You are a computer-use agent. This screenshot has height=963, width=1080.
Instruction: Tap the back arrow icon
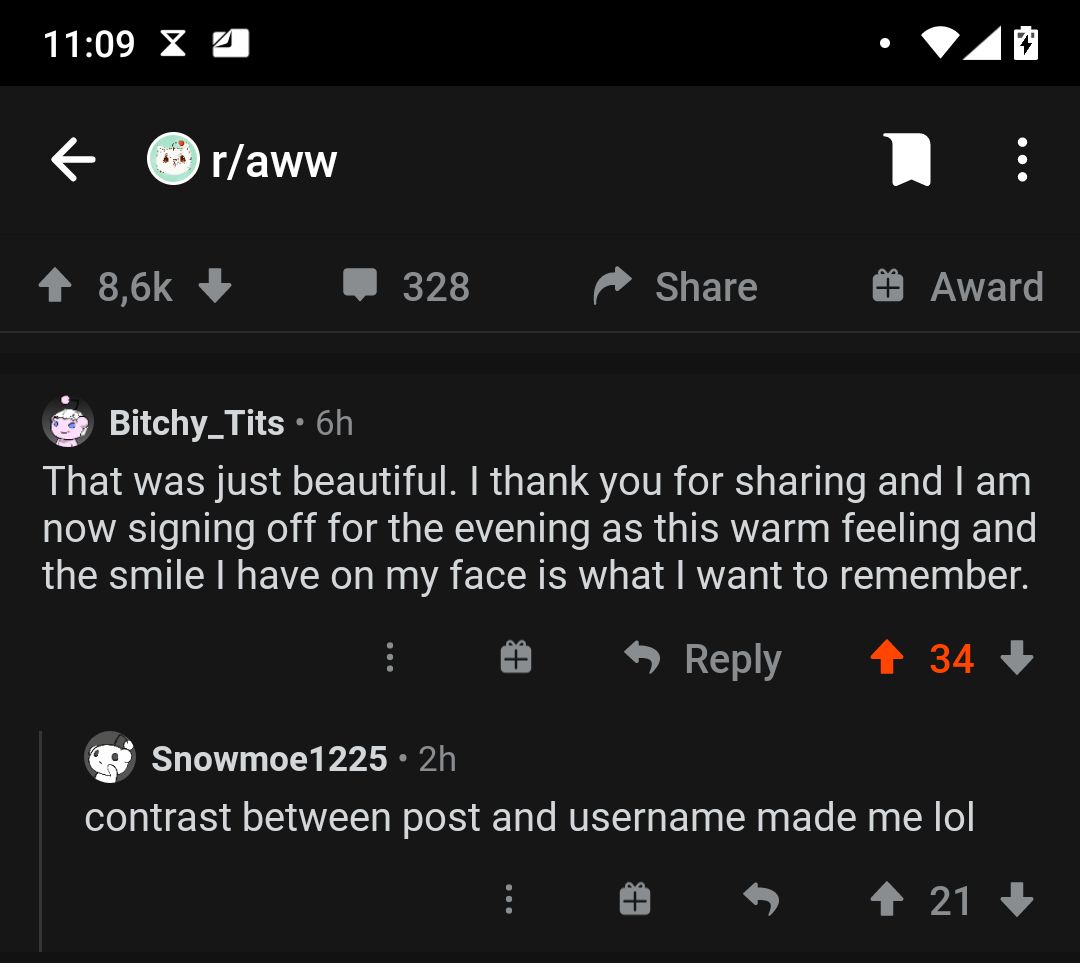73,160
